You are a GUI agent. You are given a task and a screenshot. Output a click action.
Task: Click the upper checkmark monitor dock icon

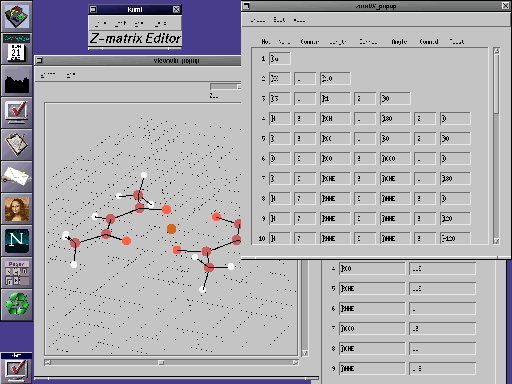(17, 113)
